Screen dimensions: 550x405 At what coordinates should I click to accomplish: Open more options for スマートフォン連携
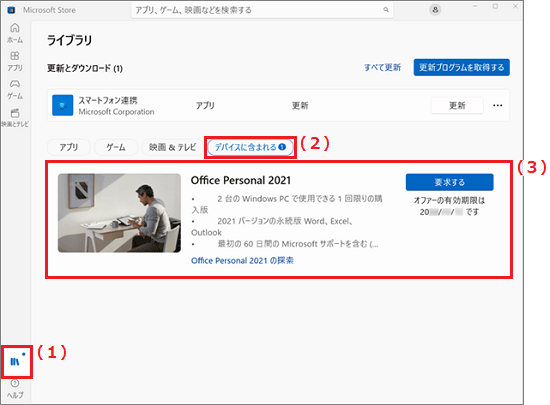click(x=497, y=105)
